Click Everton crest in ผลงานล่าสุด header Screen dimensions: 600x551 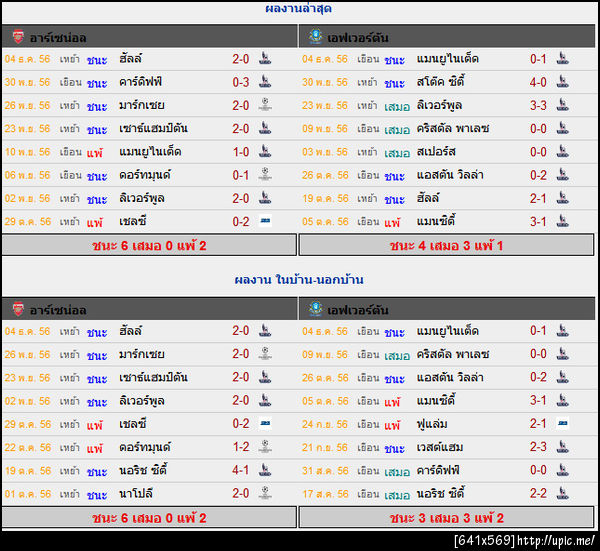point(316,36)
